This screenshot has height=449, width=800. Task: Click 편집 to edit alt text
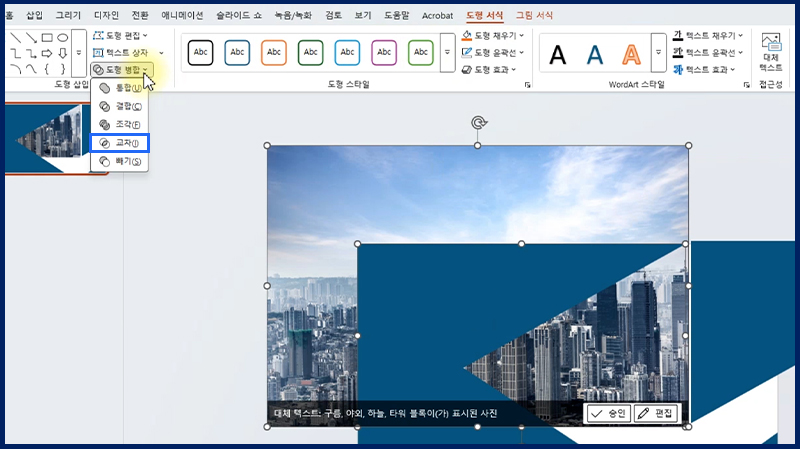[x=656, y=413]
